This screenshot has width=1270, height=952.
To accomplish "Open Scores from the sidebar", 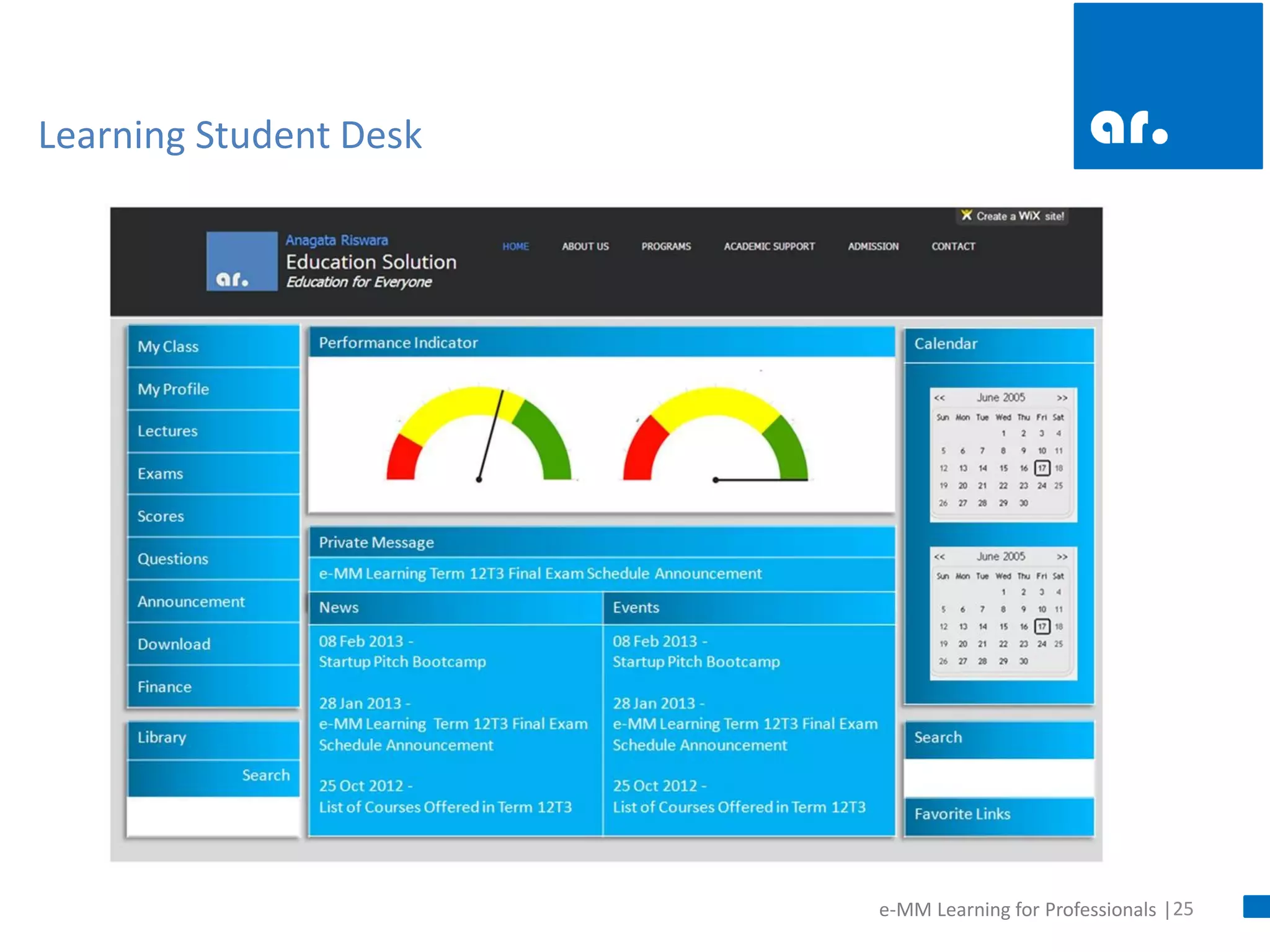I will tap(213, 516).
